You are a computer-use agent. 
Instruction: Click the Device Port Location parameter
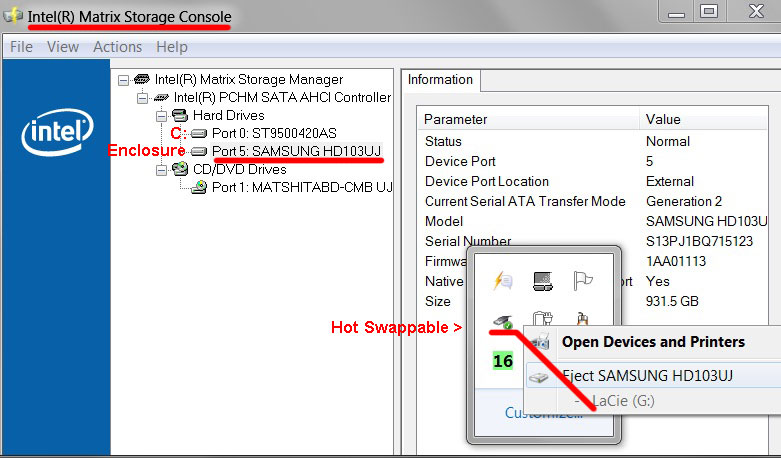(x=487, y=181)
